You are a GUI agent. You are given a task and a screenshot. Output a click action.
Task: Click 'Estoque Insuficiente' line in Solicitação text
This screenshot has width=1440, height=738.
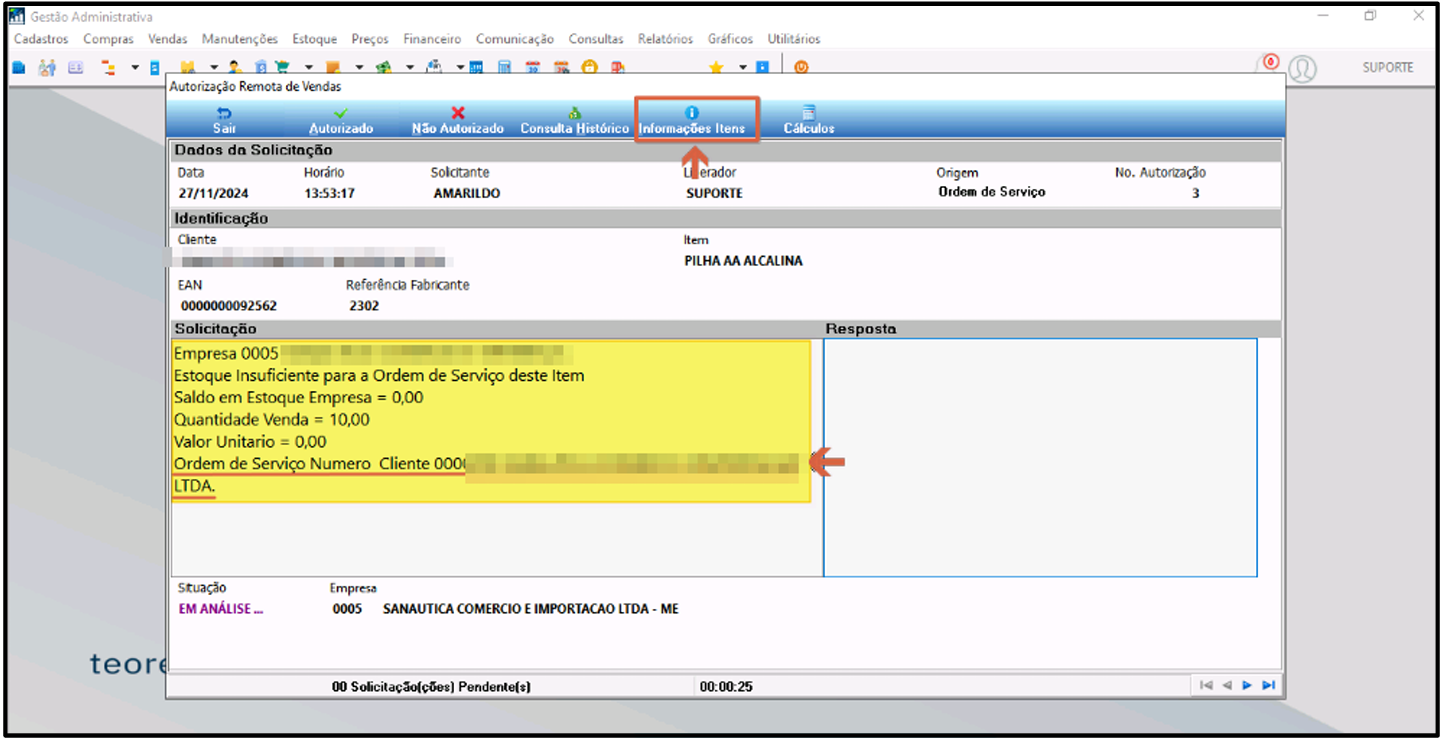[x=379, y=375]
